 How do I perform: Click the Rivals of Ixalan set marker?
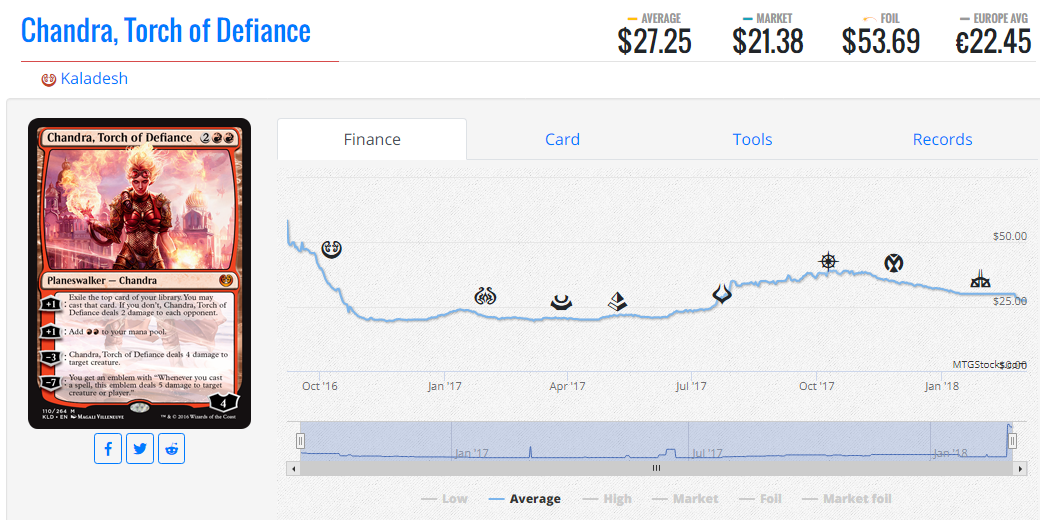980,279
